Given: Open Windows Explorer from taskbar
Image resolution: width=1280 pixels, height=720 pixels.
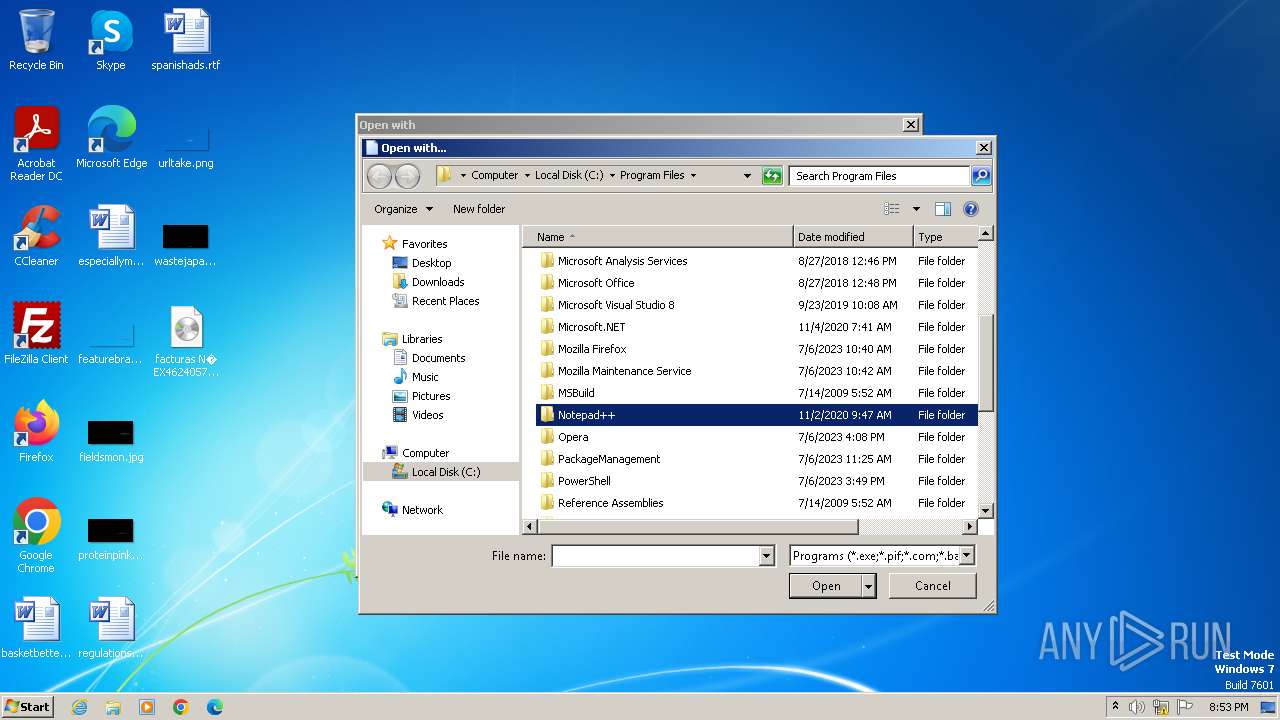Looking at the screenshot, I should click(x=113, y=707).
